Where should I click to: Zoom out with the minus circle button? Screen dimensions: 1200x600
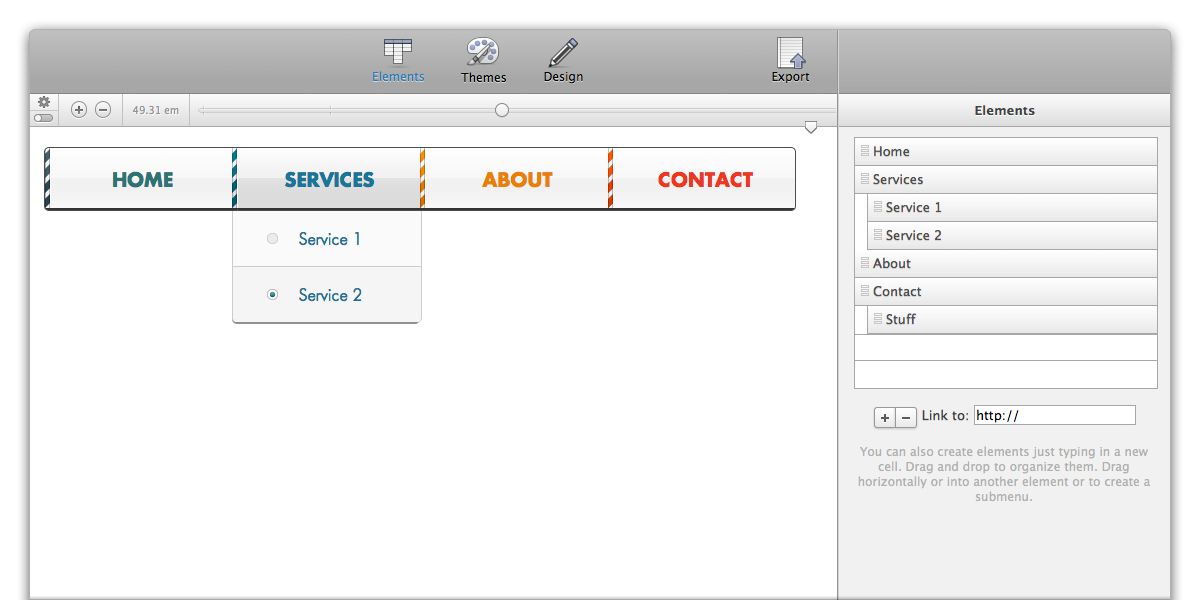[x=103, y=110]
